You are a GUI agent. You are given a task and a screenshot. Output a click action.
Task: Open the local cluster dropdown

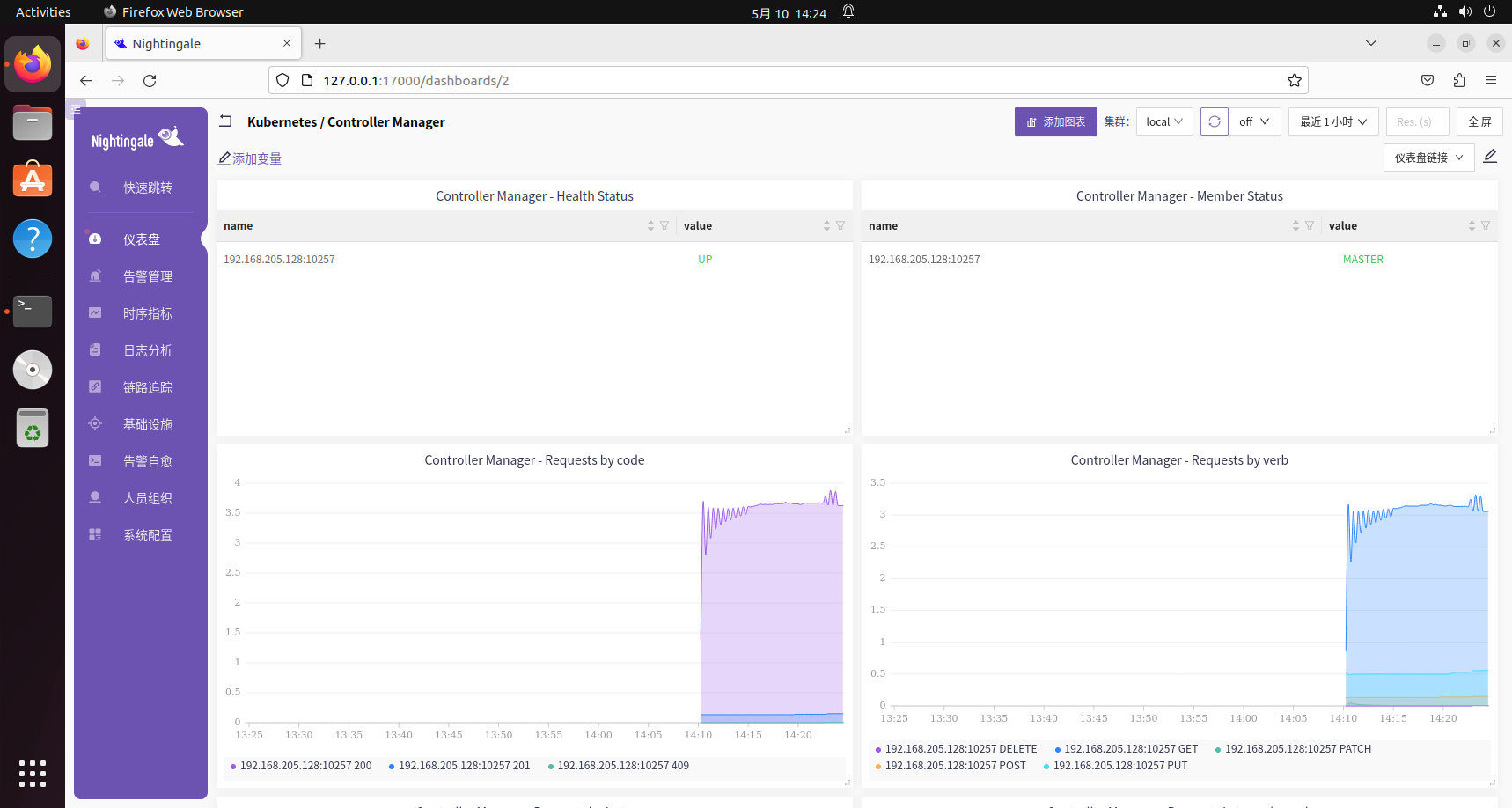1164,121
